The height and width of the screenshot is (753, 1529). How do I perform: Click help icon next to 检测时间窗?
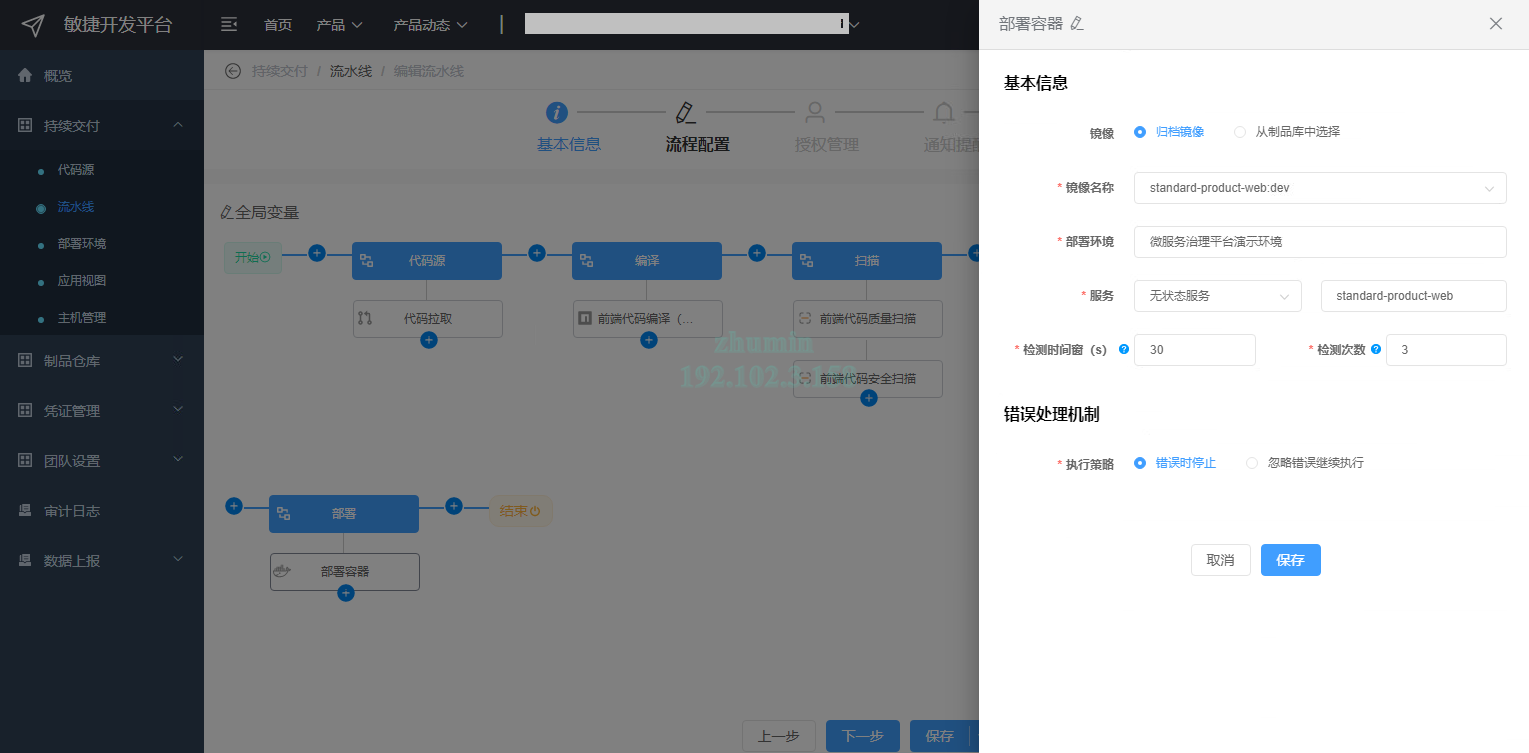(1124, 349)
